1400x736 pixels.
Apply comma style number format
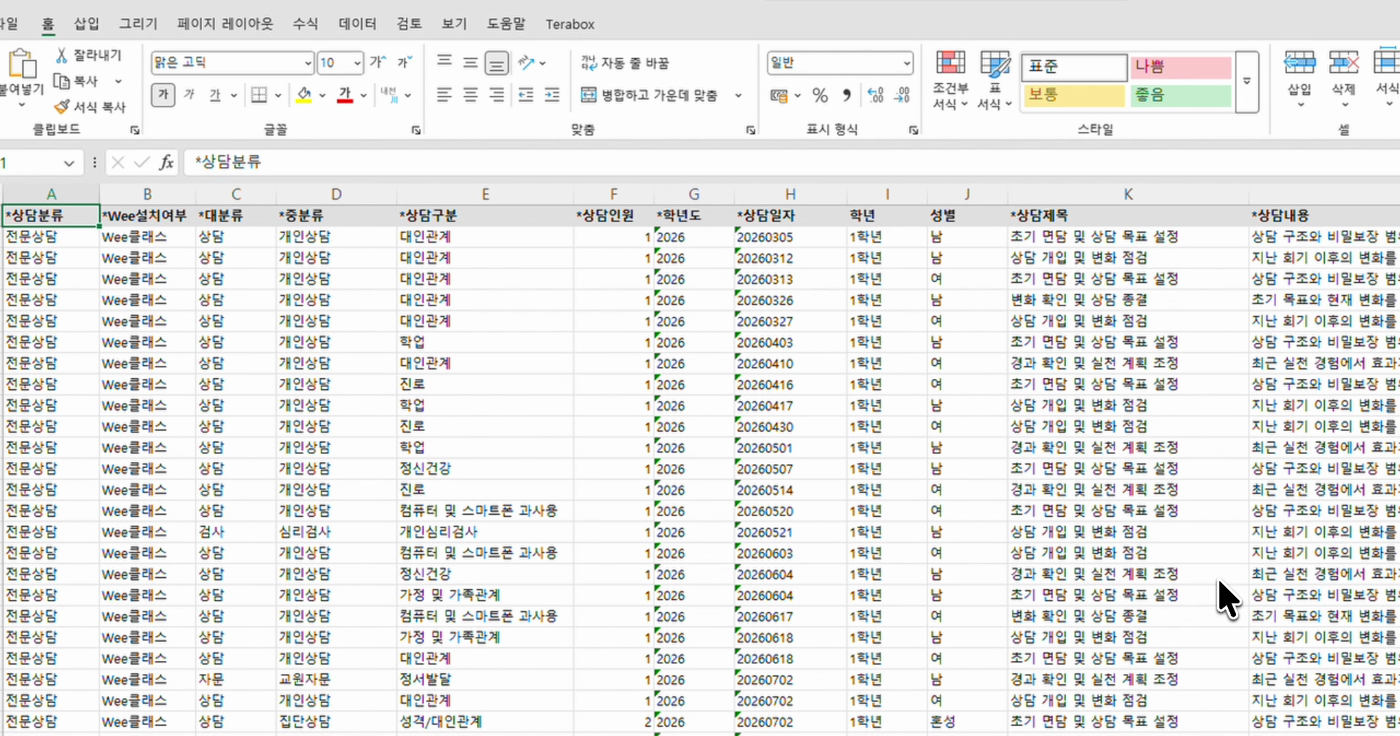846,95
